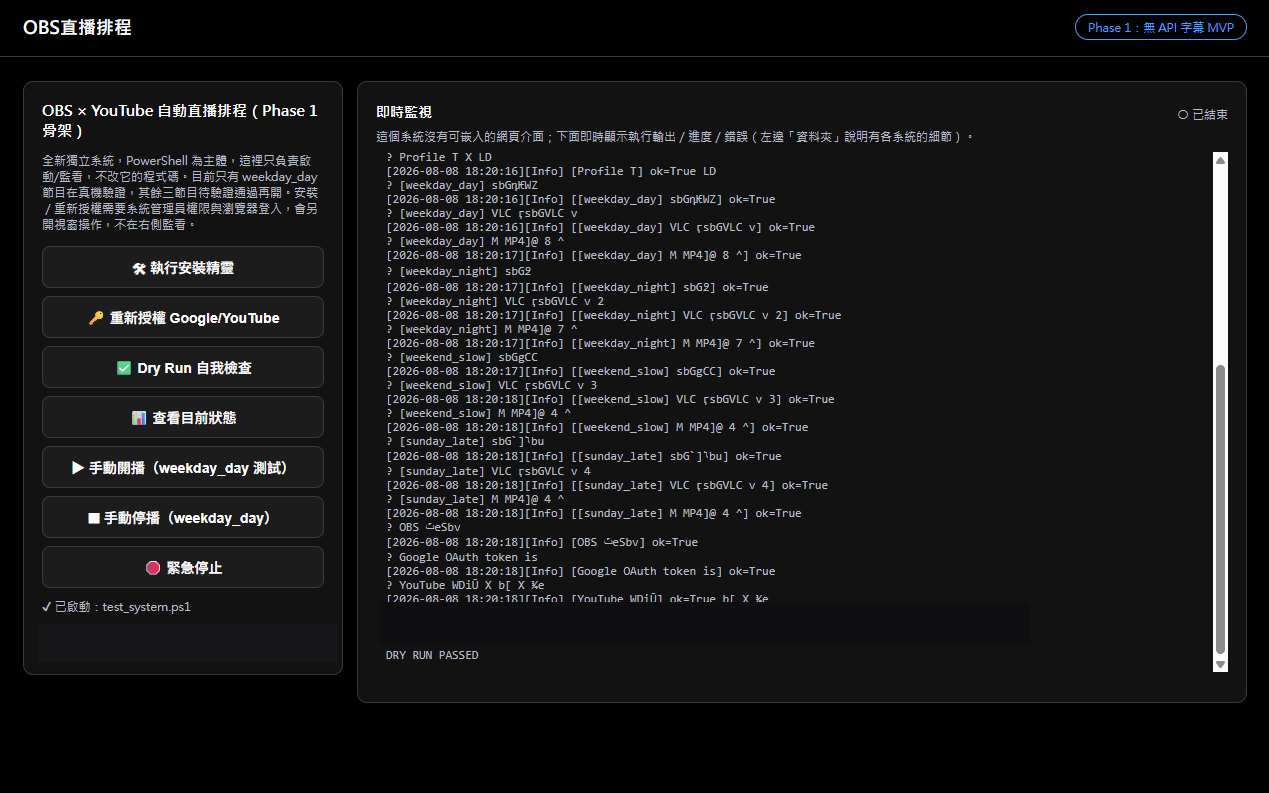Click the OBS直播排程 page title
This screenshot has width=1269, height=793.
click(x=77, y=27)
